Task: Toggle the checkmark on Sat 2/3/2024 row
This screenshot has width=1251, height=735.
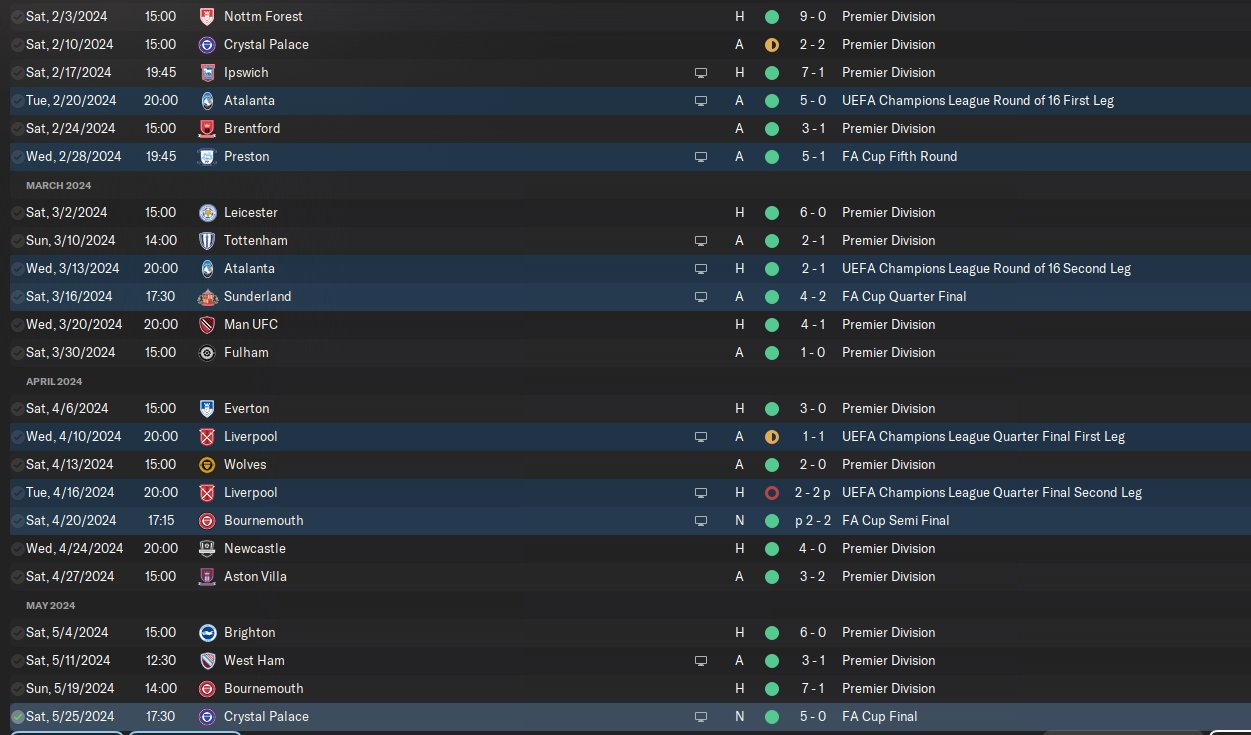Action: [18, 17]
